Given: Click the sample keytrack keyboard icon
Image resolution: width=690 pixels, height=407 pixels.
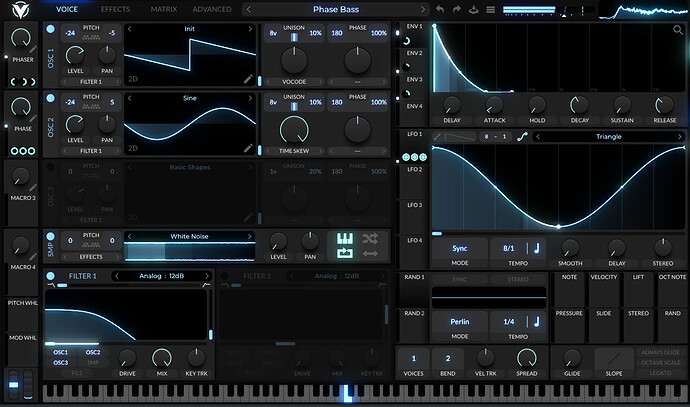Looking at the screenshot, I should [344, 239].
